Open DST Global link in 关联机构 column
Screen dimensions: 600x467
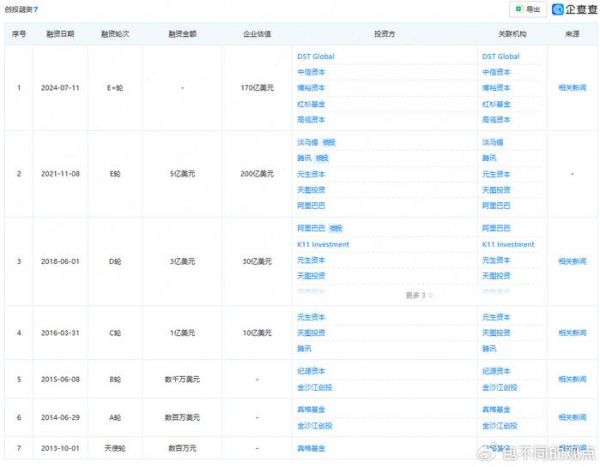click(501, 56)
